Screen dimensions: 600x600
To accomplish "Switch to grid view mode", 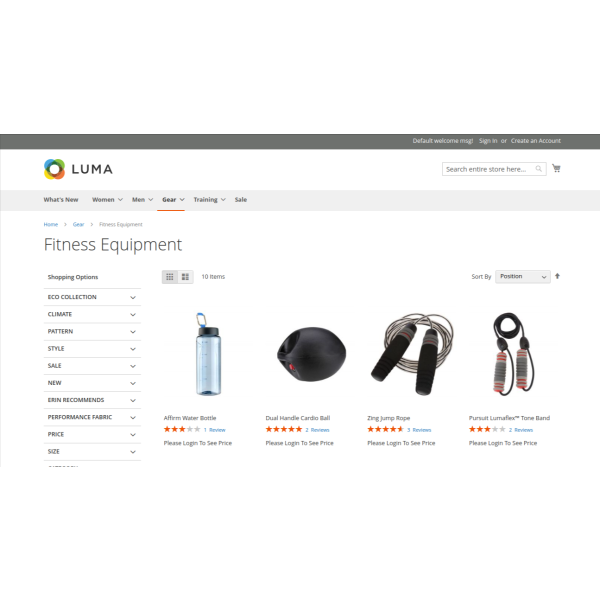I will [170, 277].
